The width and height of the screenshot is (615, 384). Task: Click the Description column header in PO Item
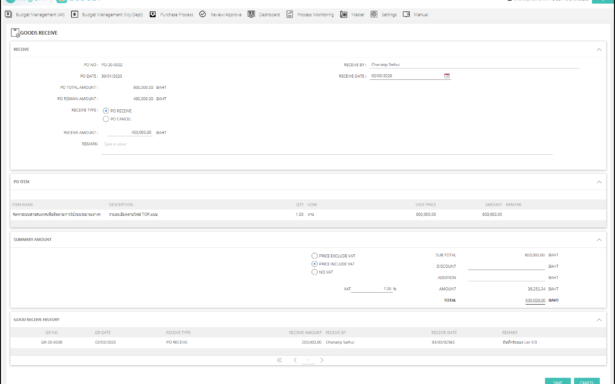click(121, 205)
